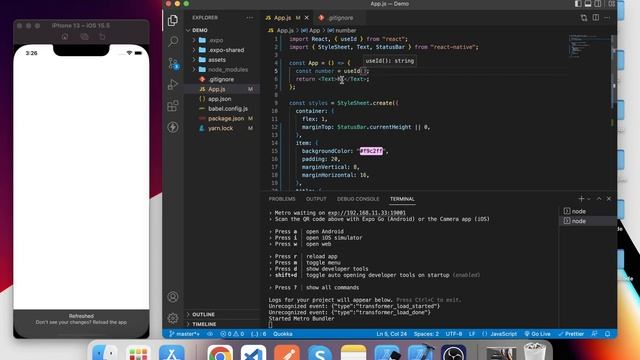640x360 pixels.
Task: Click the simulator screenshot icon
Action: pyautogui.click(x=84, y=37)
